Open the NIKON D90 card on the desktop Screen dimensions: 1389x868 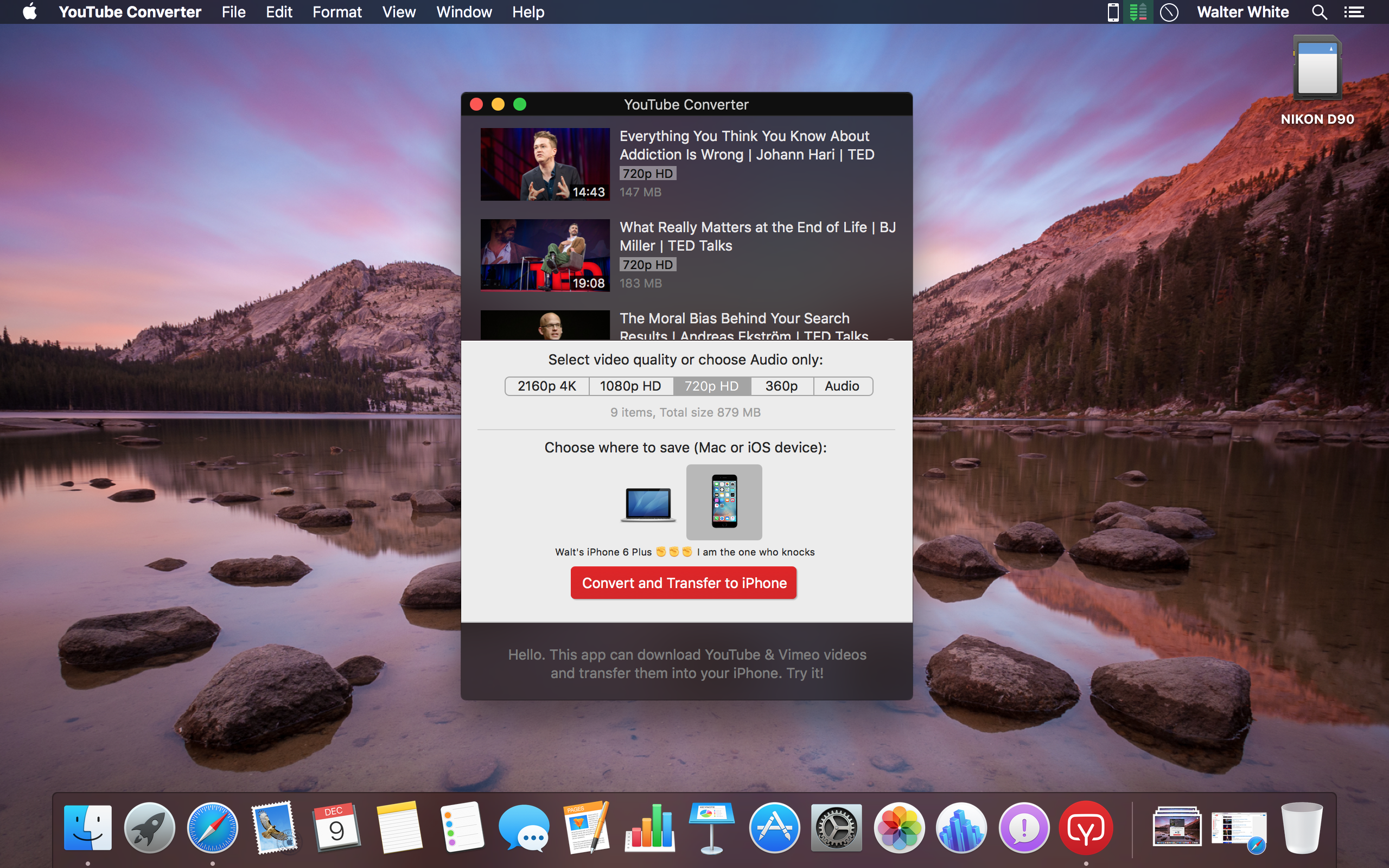[x=1317, y=69]
